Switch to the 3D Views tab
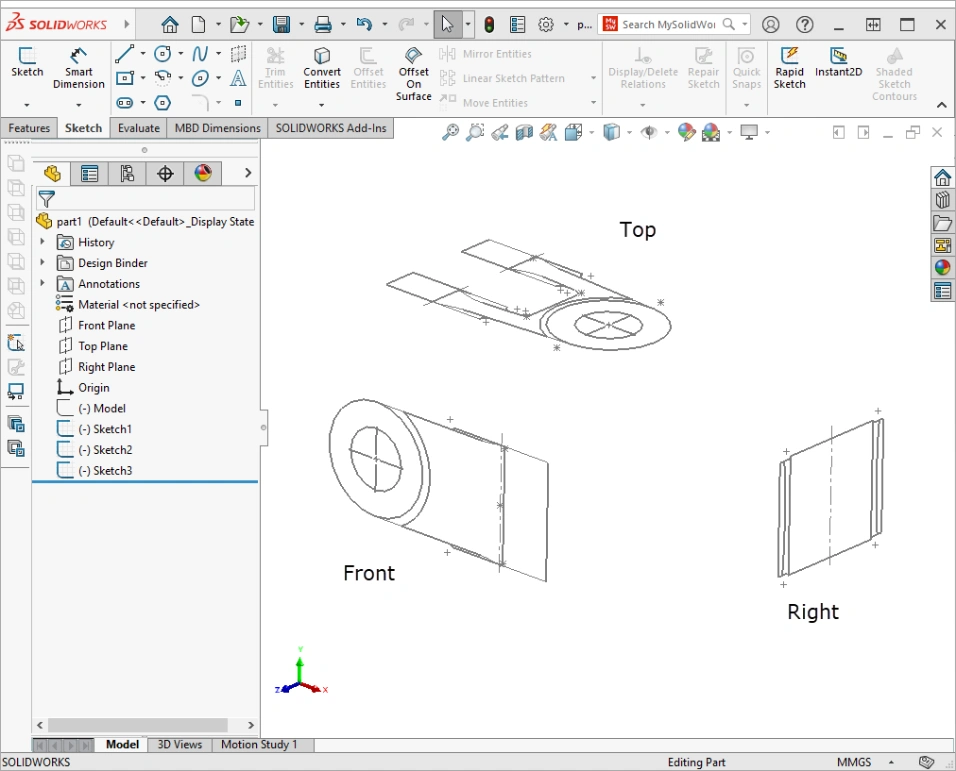Screen dimensions: 956x771 pos(179,744)
